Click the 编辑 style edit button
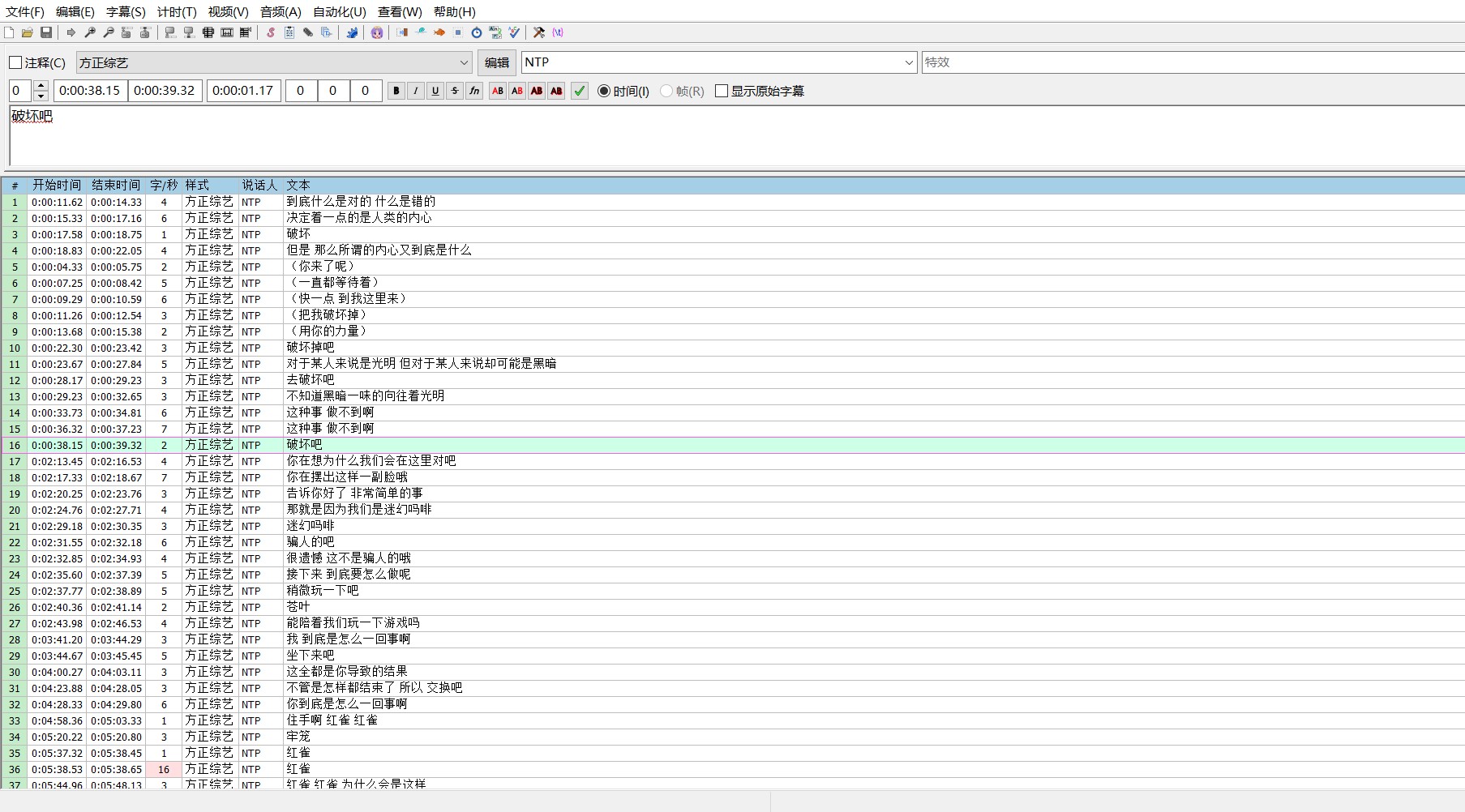This screenshot has height=812, width=1465. pyautogui.click(x=497, y=62)
